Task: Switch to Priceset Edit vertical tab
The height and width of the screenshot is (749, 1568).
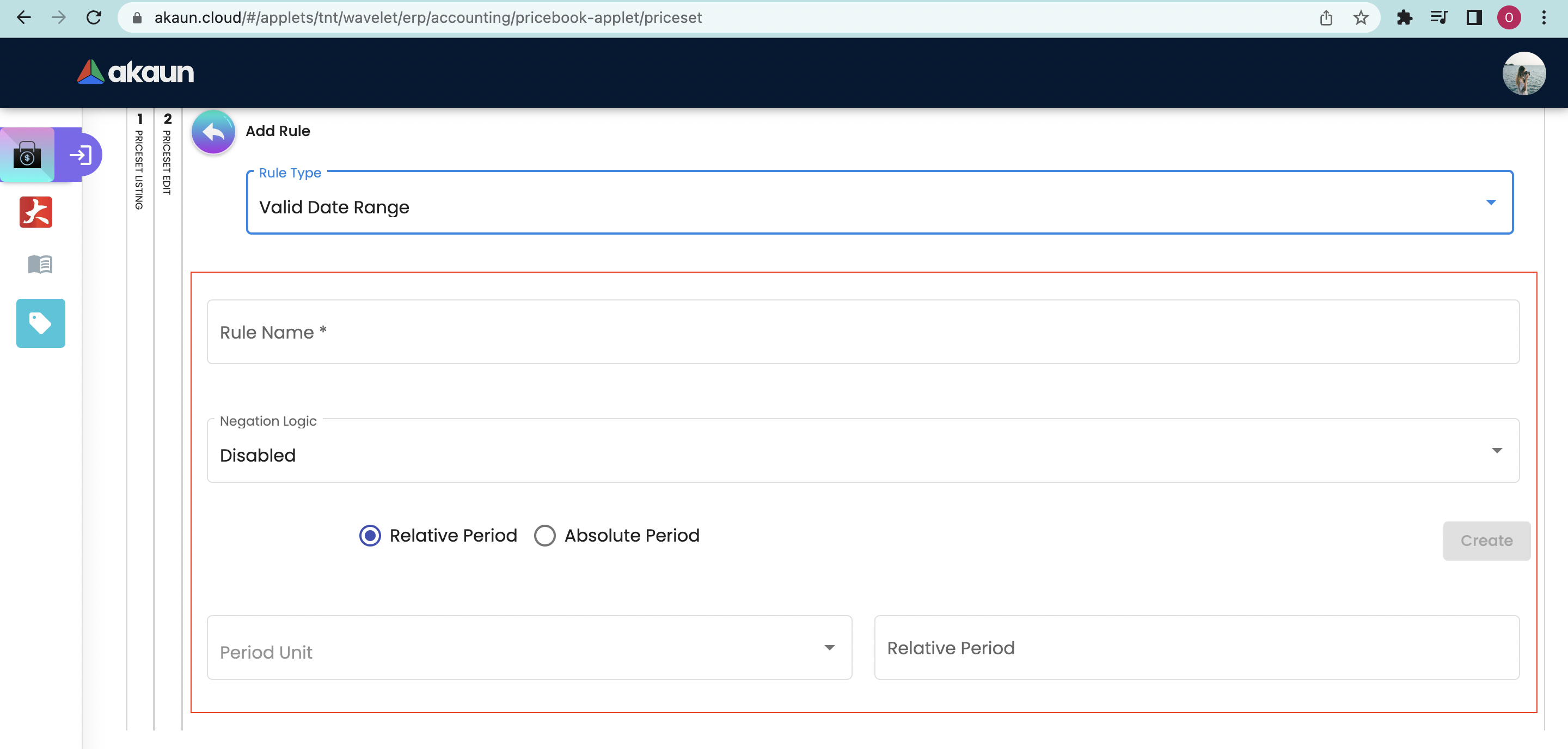Action: point(167,155)
